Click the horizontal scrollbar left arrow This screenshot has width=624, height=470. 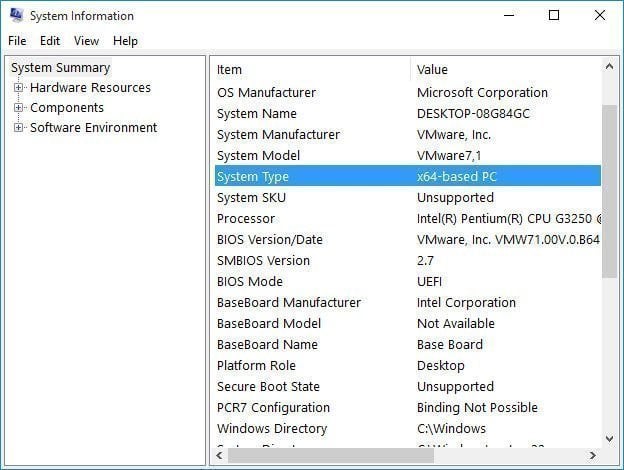tap(220, 456)
